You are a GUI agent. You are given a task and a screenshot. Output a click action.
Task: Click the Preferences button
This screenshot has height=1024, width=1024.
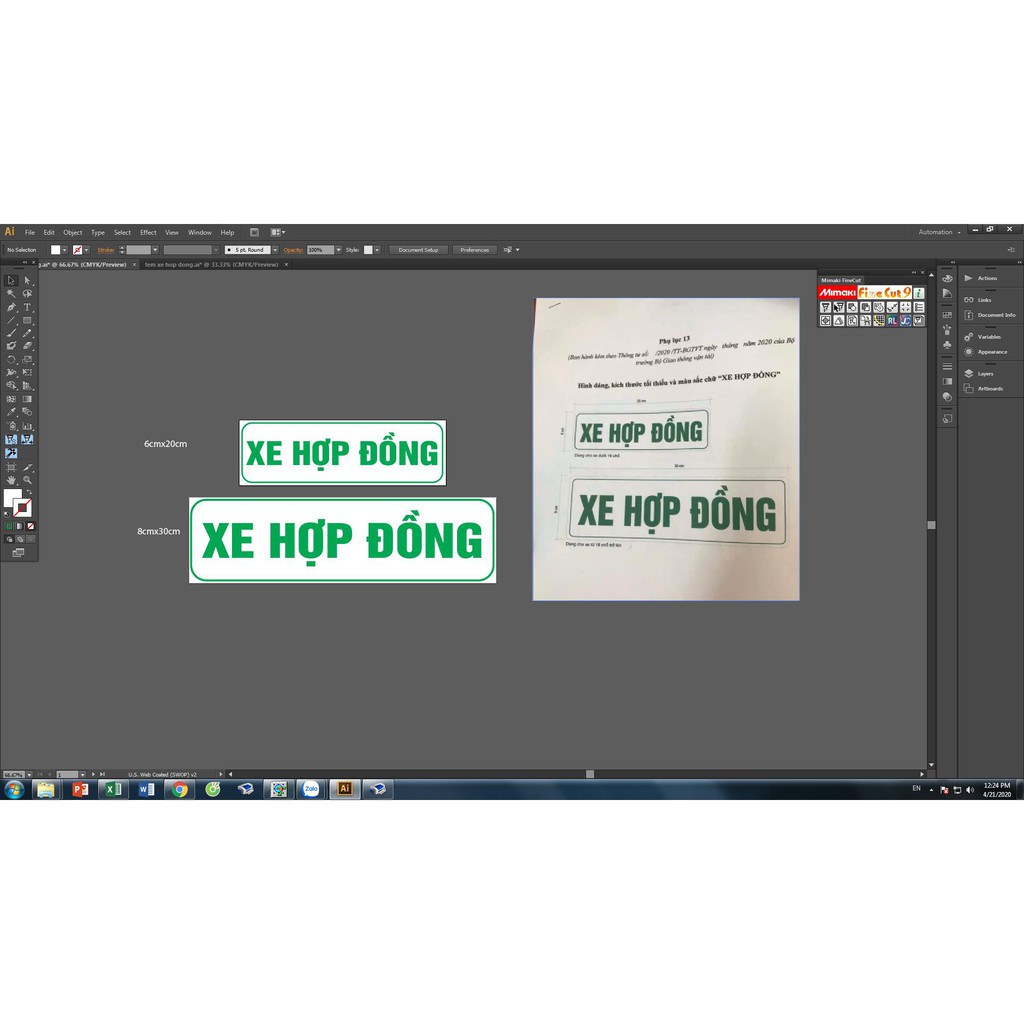point(474,250)
